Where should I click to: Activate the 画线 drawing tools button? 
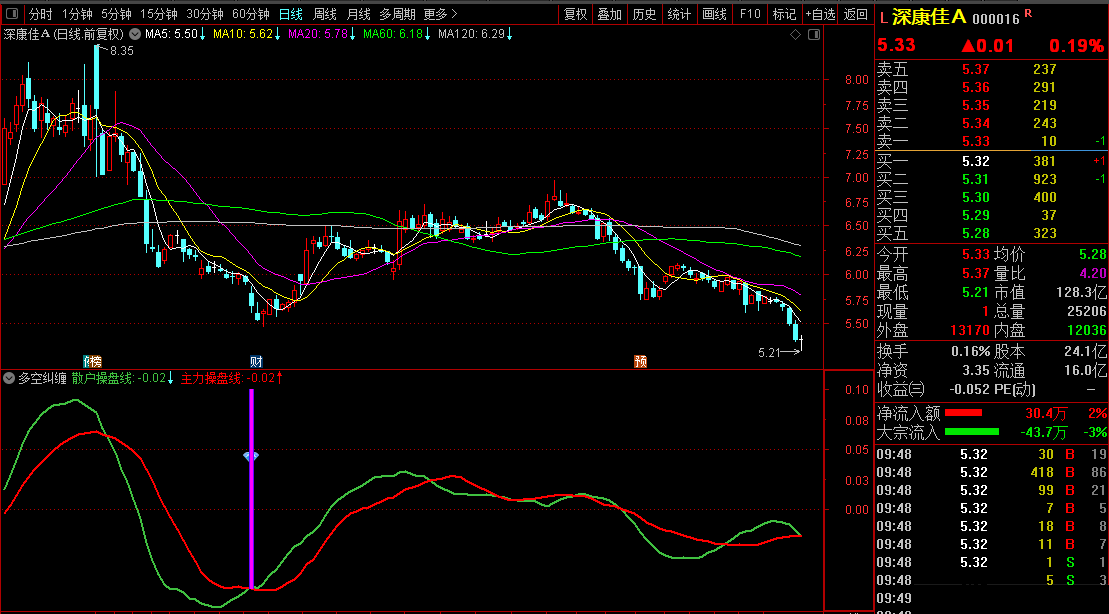tap(714, 14)
